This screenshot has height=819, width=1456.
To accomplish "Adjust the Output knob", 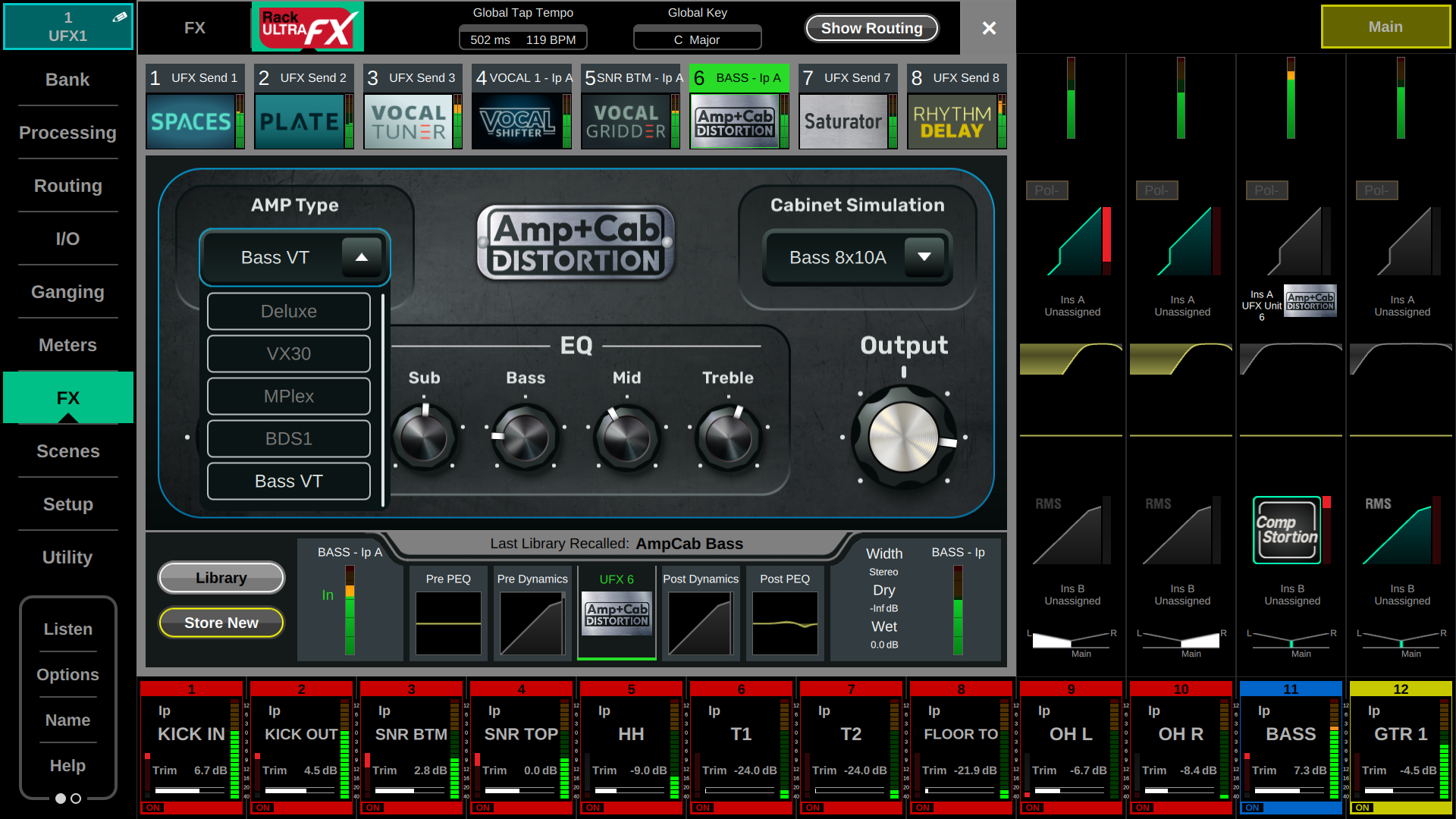I will tap(903, 438).
